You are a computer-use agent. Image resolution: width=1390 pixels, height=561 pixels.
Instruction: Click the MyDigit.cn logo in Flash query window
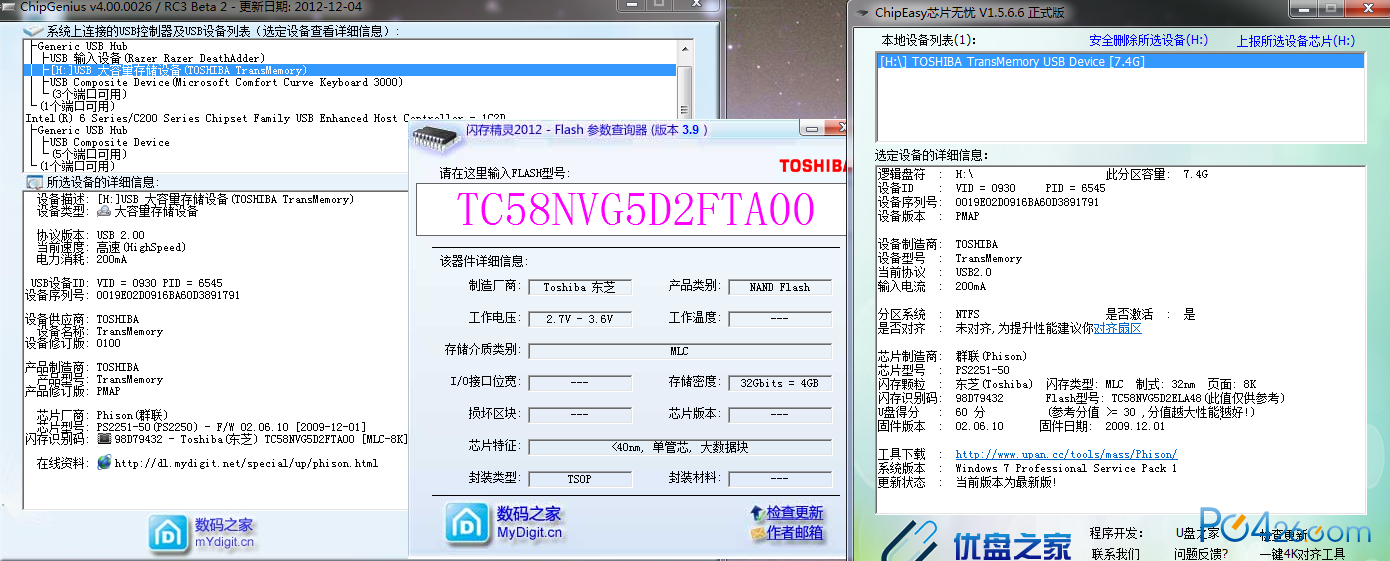coord(504,523)
